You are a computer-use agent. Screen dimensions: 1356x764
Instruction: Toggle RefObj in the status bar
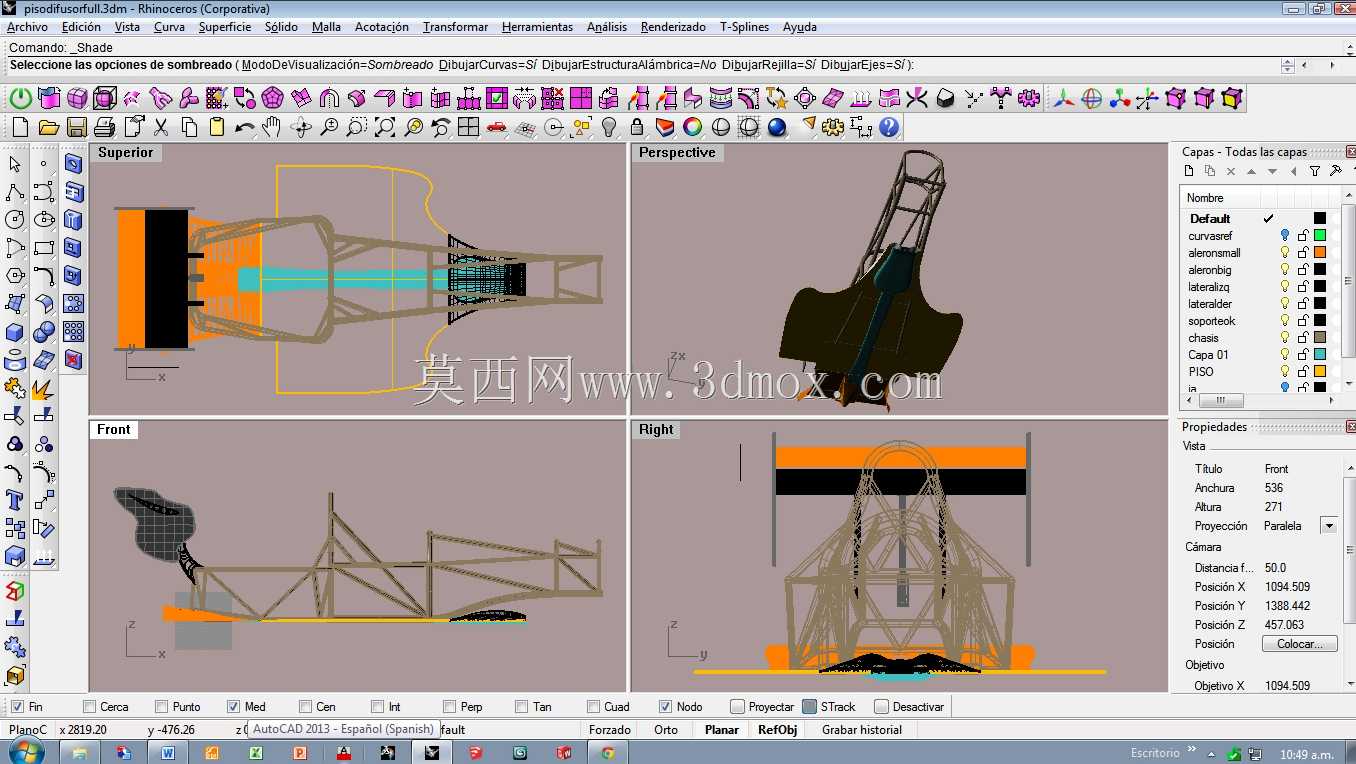[x=778, y=730]
